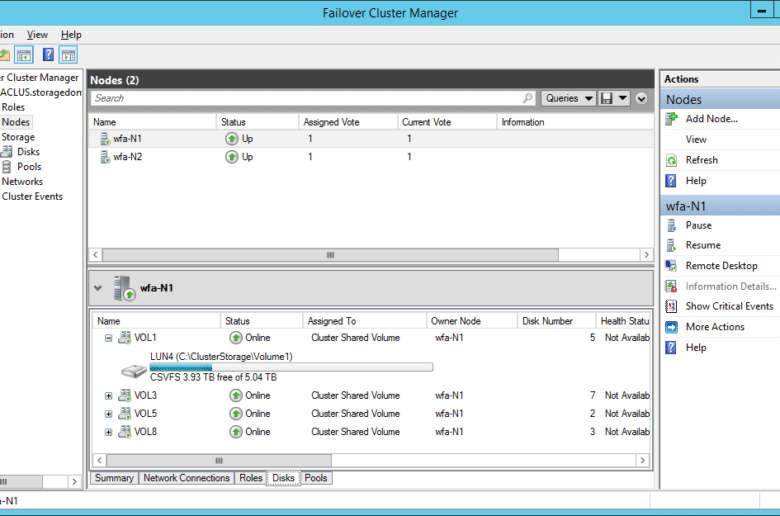Select Networks in the console tree
This screenshot has height=516, width=780.
point(22,182)
